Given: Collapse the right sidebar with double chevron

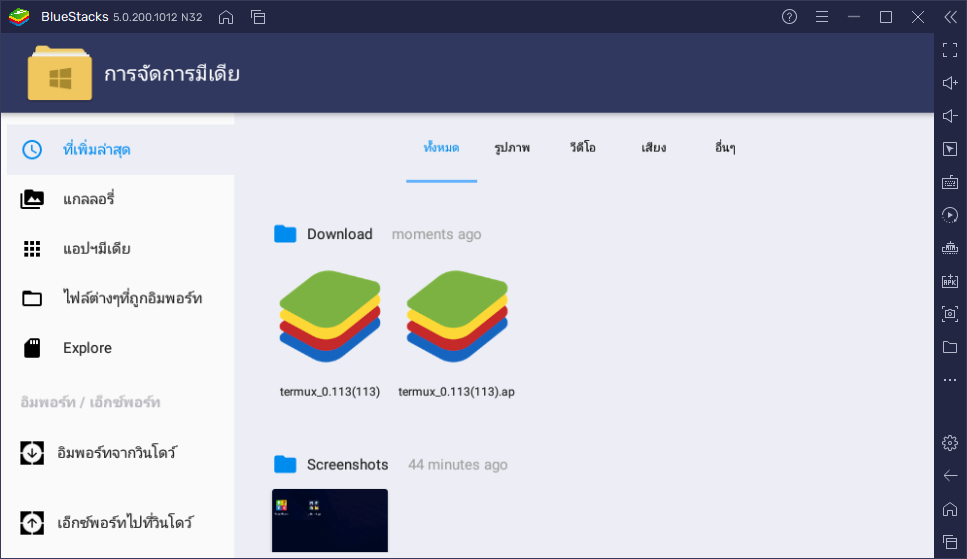Looking at the screenshot, I should [950, 17].
